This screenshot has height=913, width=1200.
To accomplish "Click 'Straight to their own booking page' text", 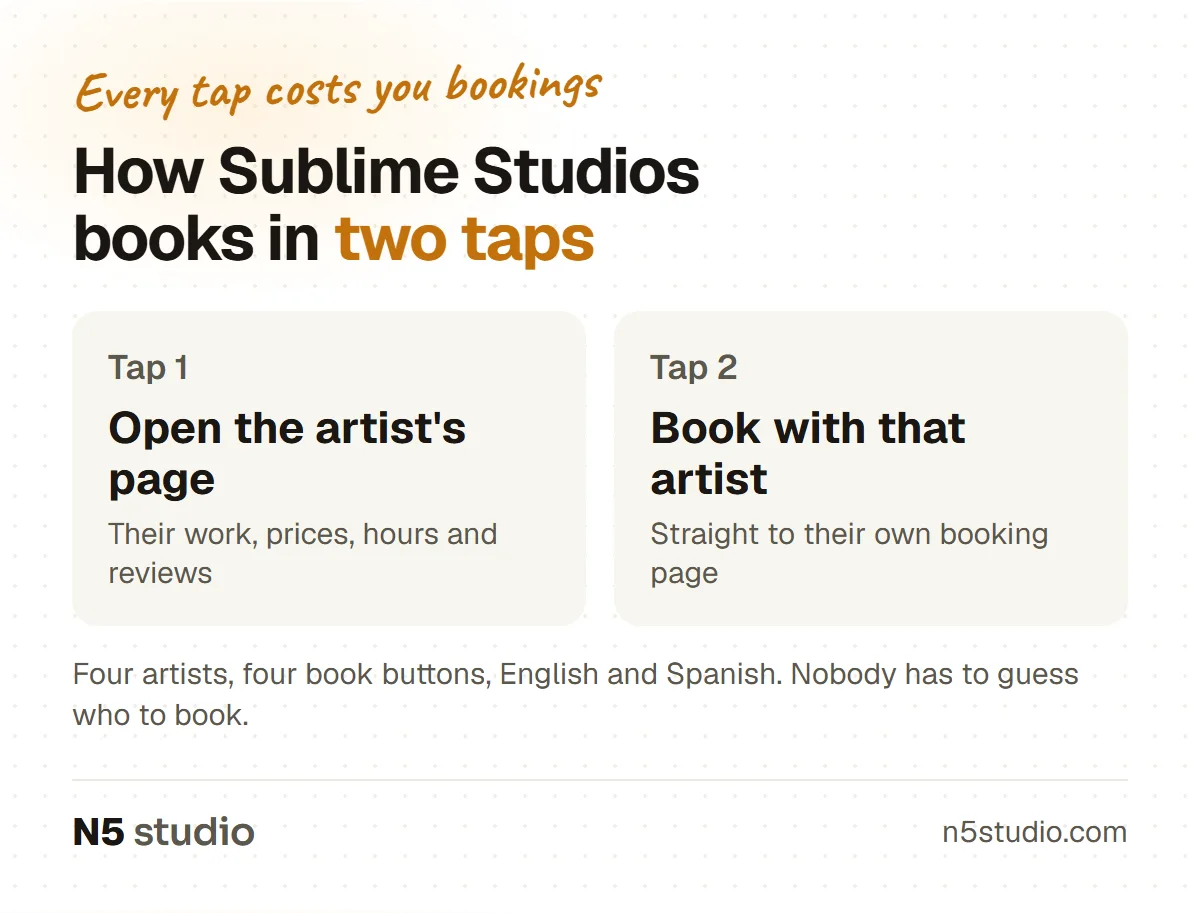I will 849,553.
